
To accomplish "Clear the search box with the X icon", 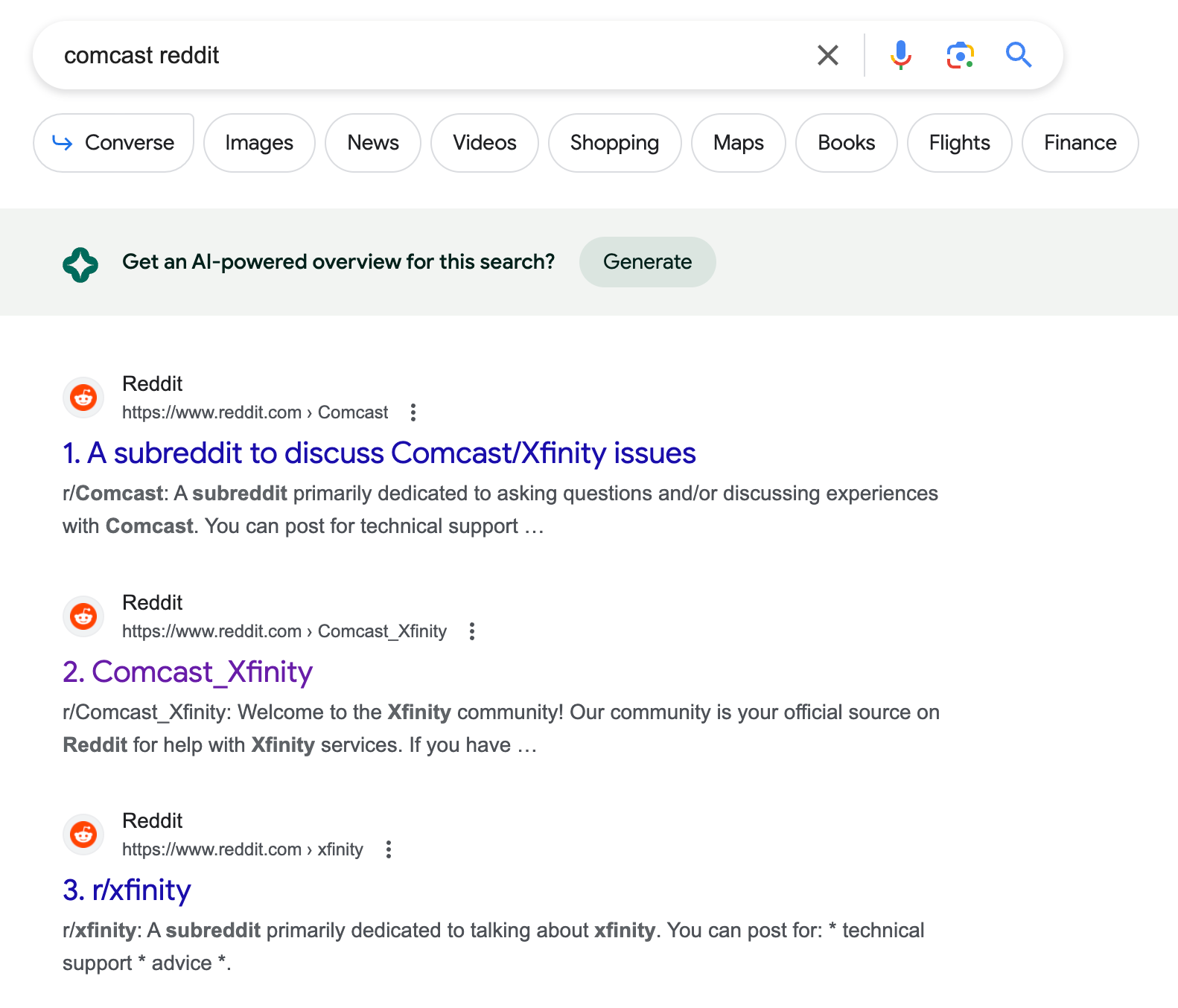I will pyautogui.click(x=827, y=55).
